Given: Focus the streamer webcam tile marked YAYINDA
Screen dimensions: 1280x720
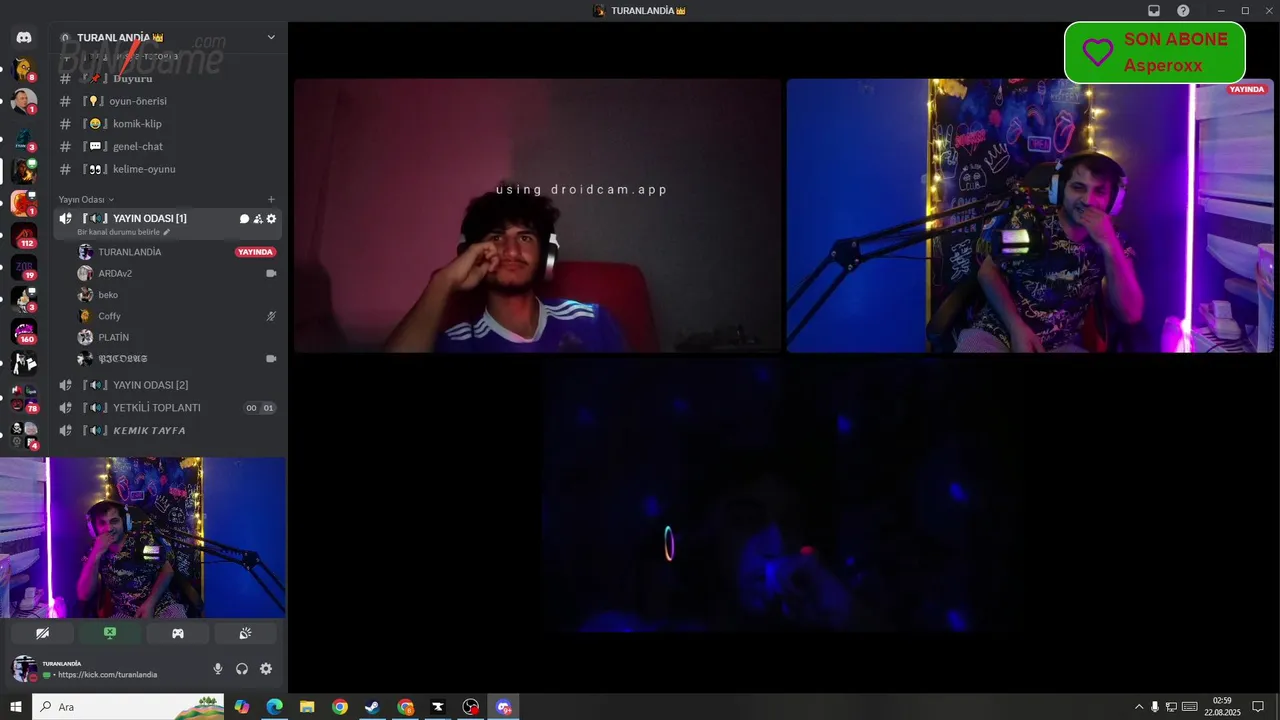Looking at the screenshot, I should pyautogui.click(x=1030, y=216).
